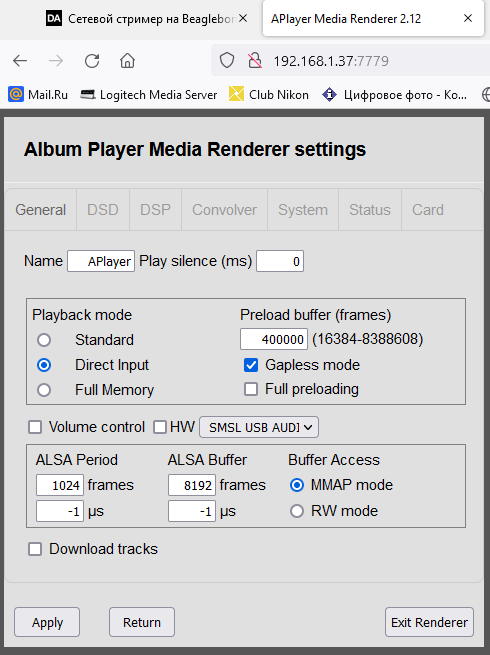Click the tracking protection shield icon

click(x=227, y=61)
